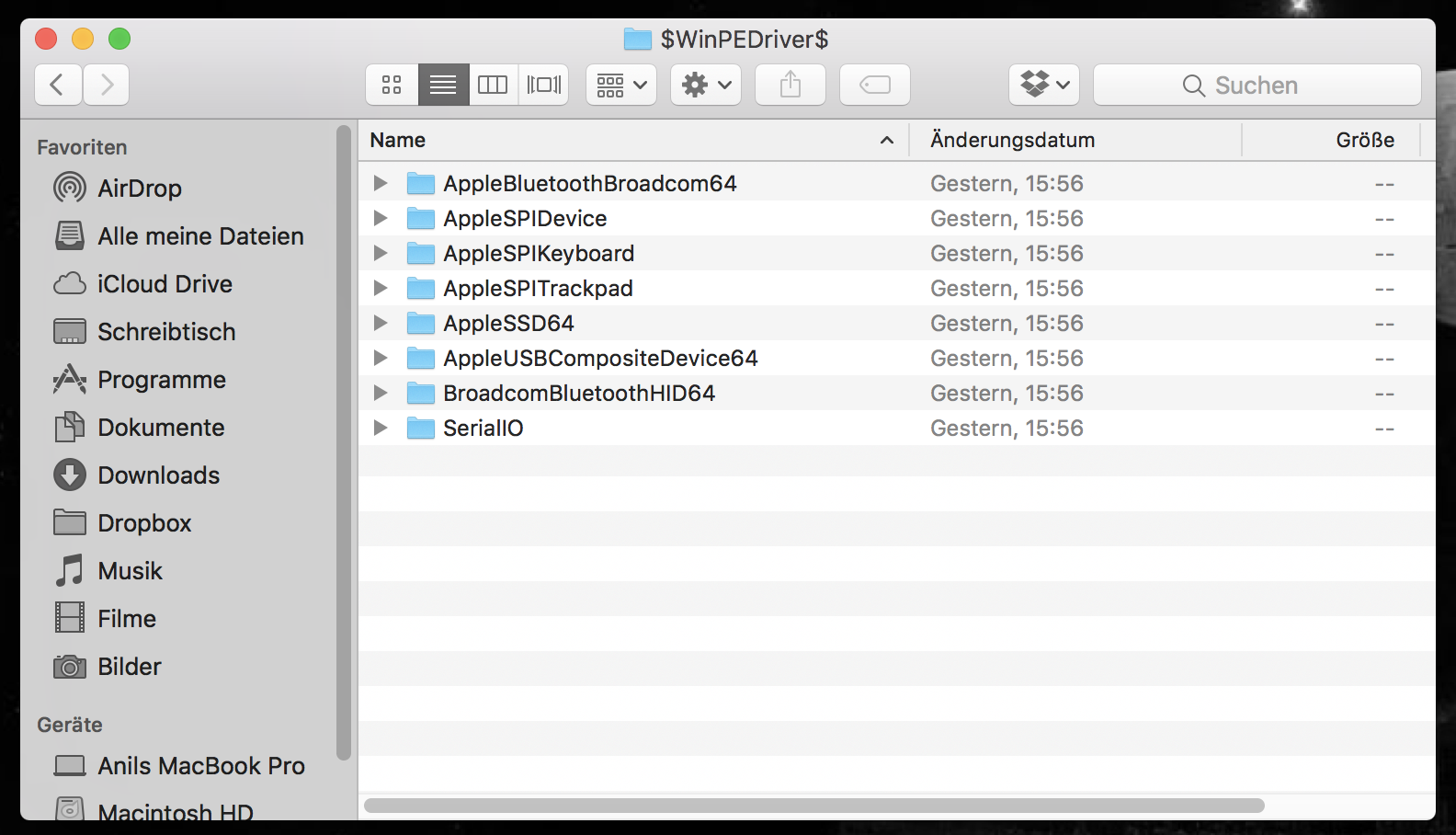Image resolution: width=1456 pixels, height=835 pixels.
Task: Open the arrange-by grouping dropdown
Action: coord(621,85)
